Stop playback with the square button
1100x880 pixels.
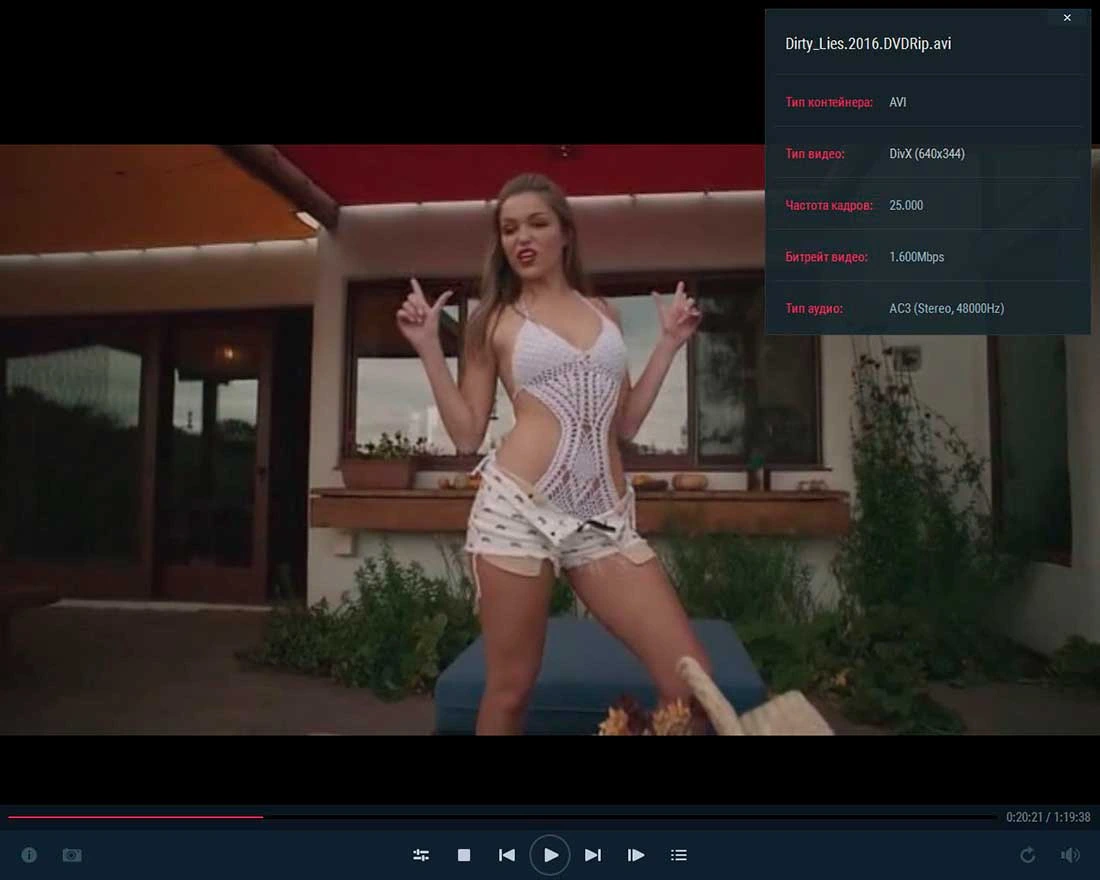[464, 855]
